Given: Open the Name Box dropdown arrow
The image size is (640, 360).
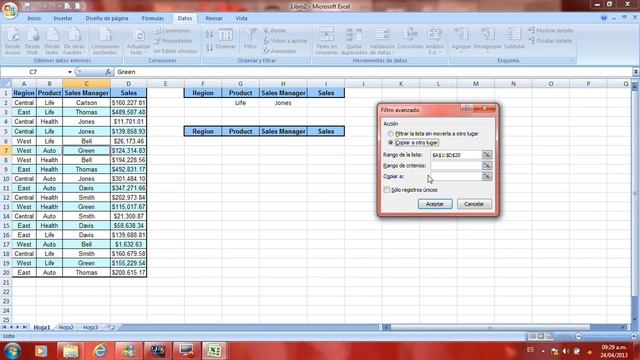Looking at the screenshot, I should (x=70, y=72).
